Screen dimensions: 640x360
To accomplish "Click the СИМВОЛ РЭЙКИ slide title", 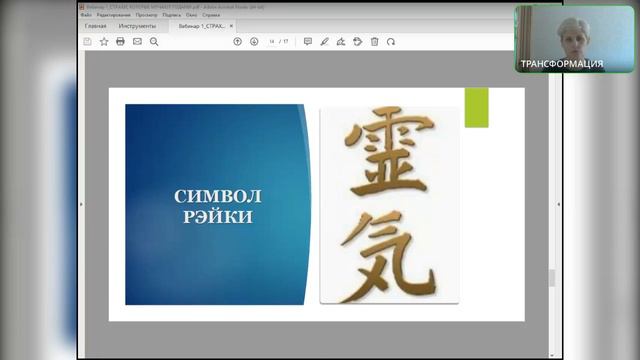I will coord(218,206).
